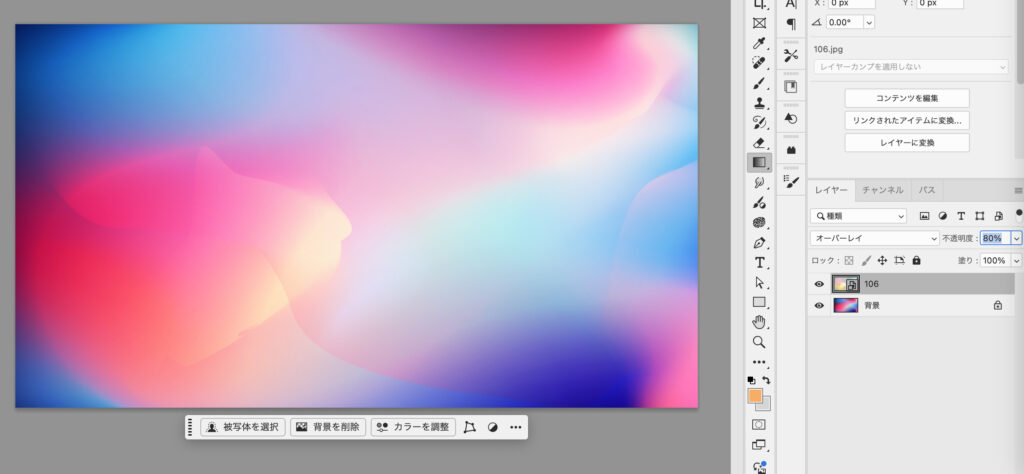This screenshot has height=474, width=1024.
Task: Click the コンテンツを編集 button
Action: point(907,98)
